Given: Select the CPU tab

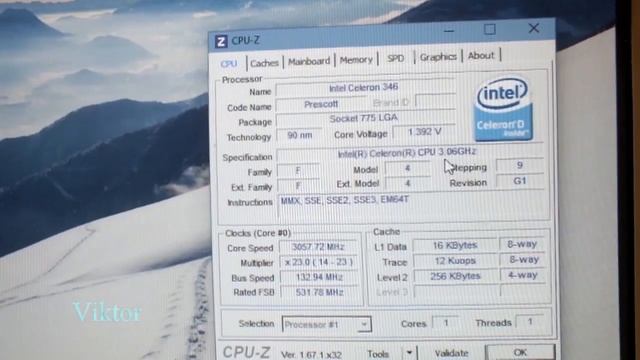Looking at the screenshot, I should (229, 64).
